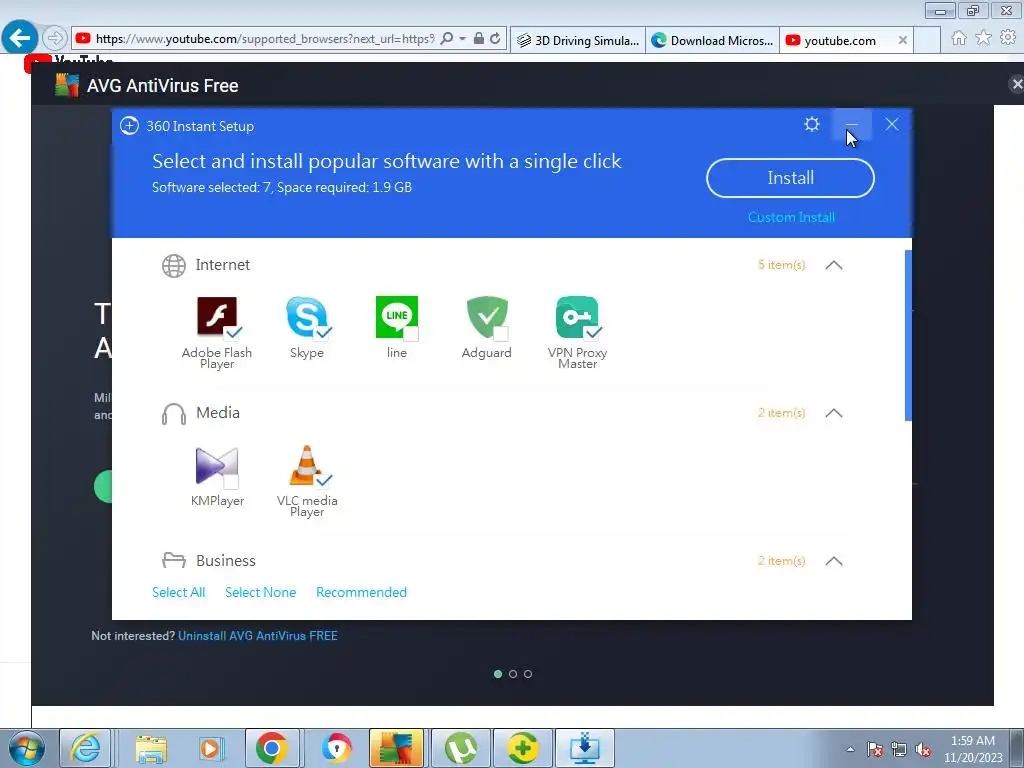Viewport: 1024px width, 768px height.
Task: Click the Adobe Flash Player icon
Action: (x=217, y=316)
